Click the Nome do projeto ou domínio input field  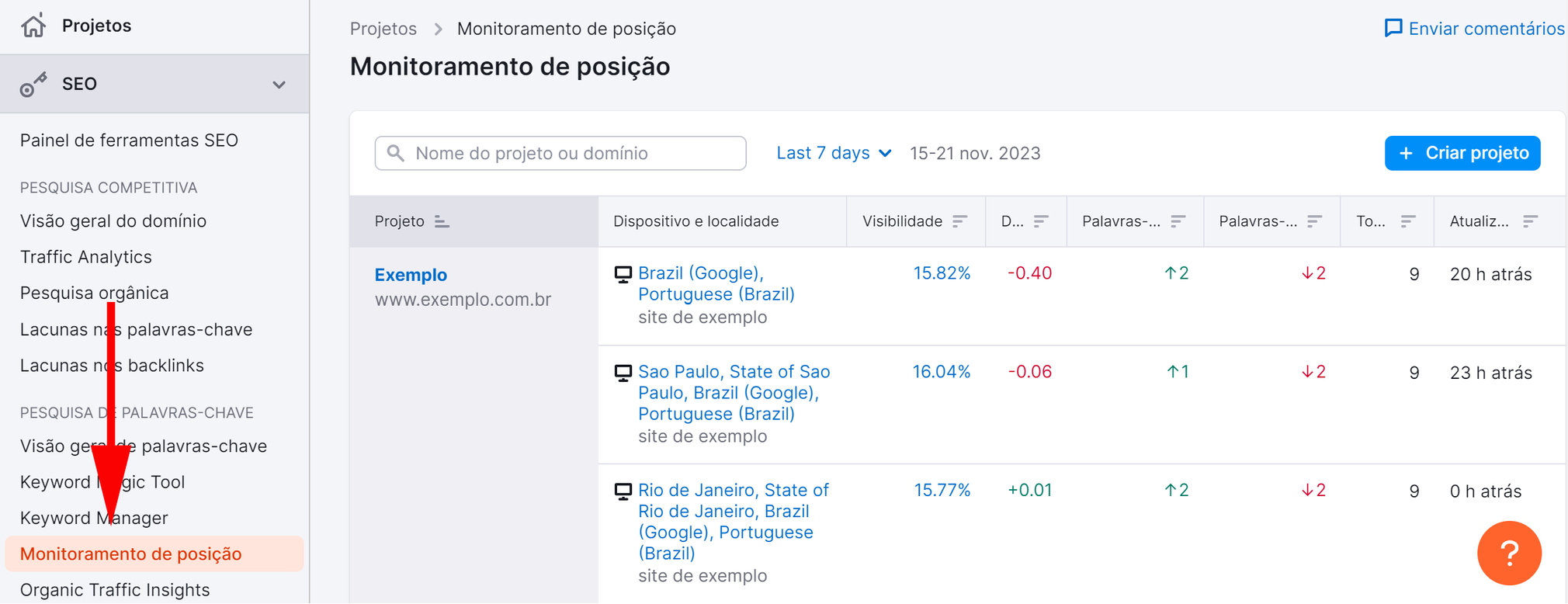pyautogui.click(x=559, y=153)
